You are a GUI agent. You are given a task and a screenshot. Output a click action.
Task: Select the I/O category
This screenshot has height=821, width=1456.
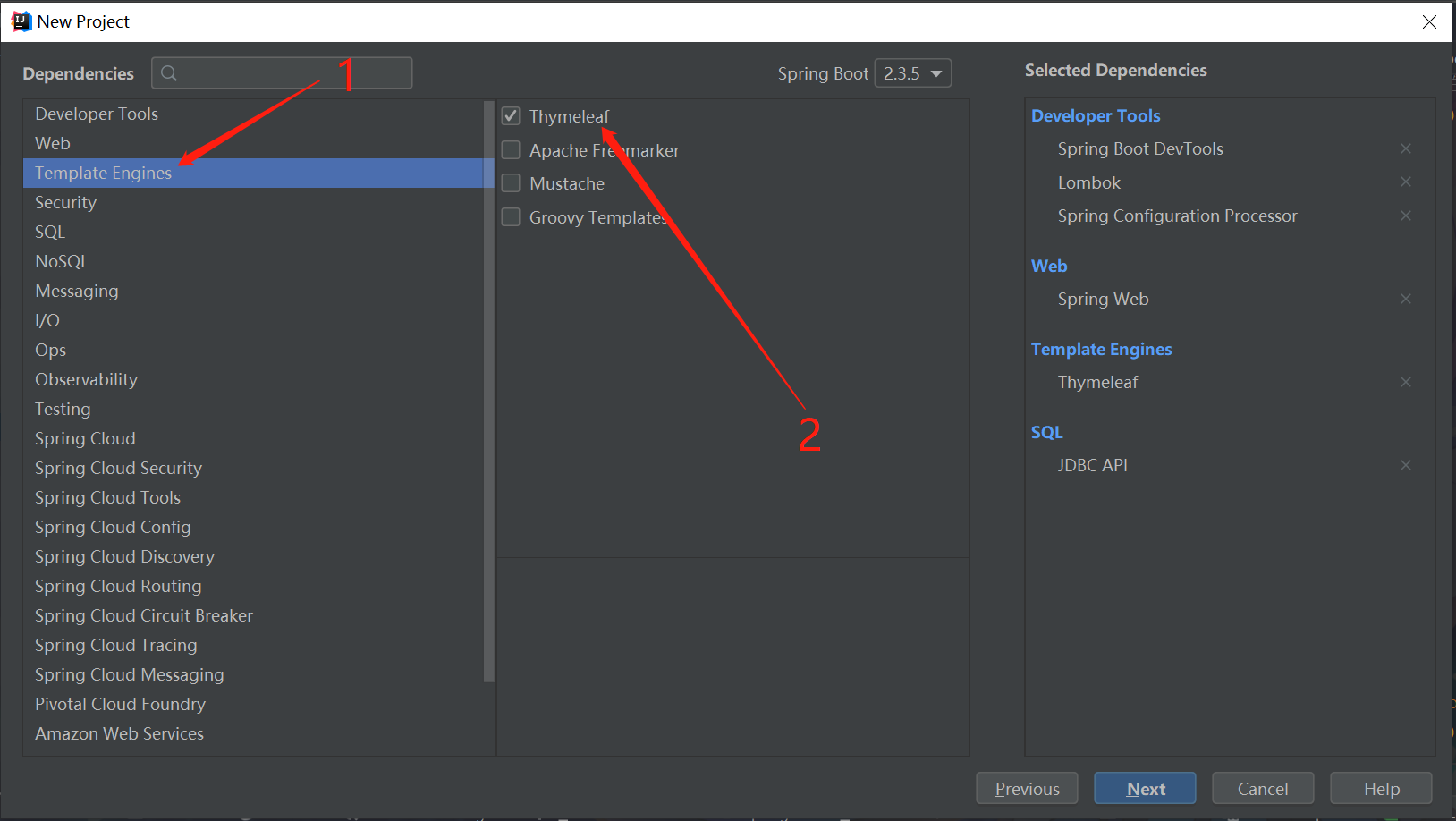click(253, 320)
